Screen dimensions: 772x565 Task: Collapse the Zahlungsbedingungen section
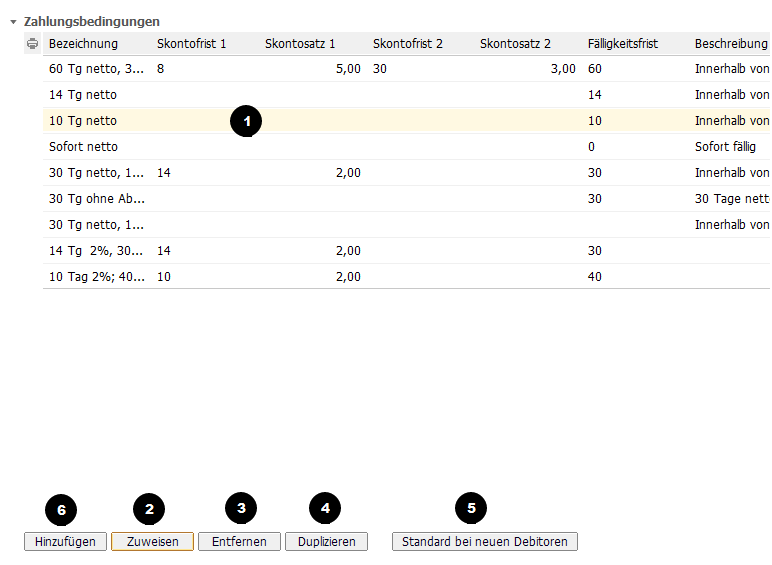pos(13,22)
